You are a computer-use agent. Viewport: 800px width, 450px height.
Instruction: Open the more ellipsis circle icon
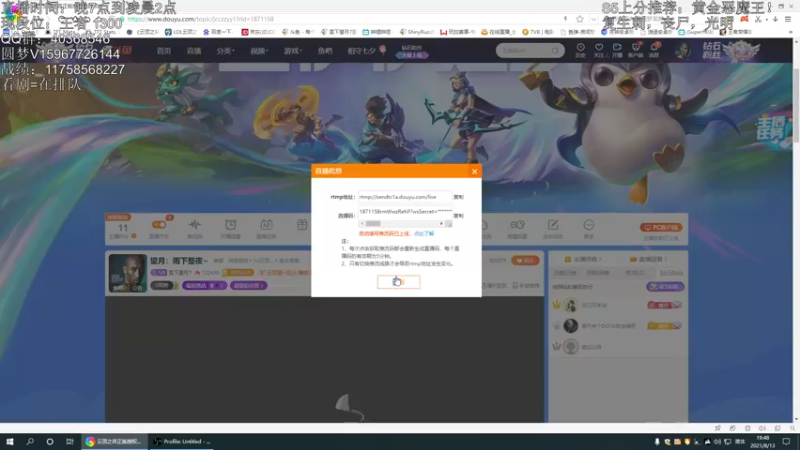coord(589,225)
